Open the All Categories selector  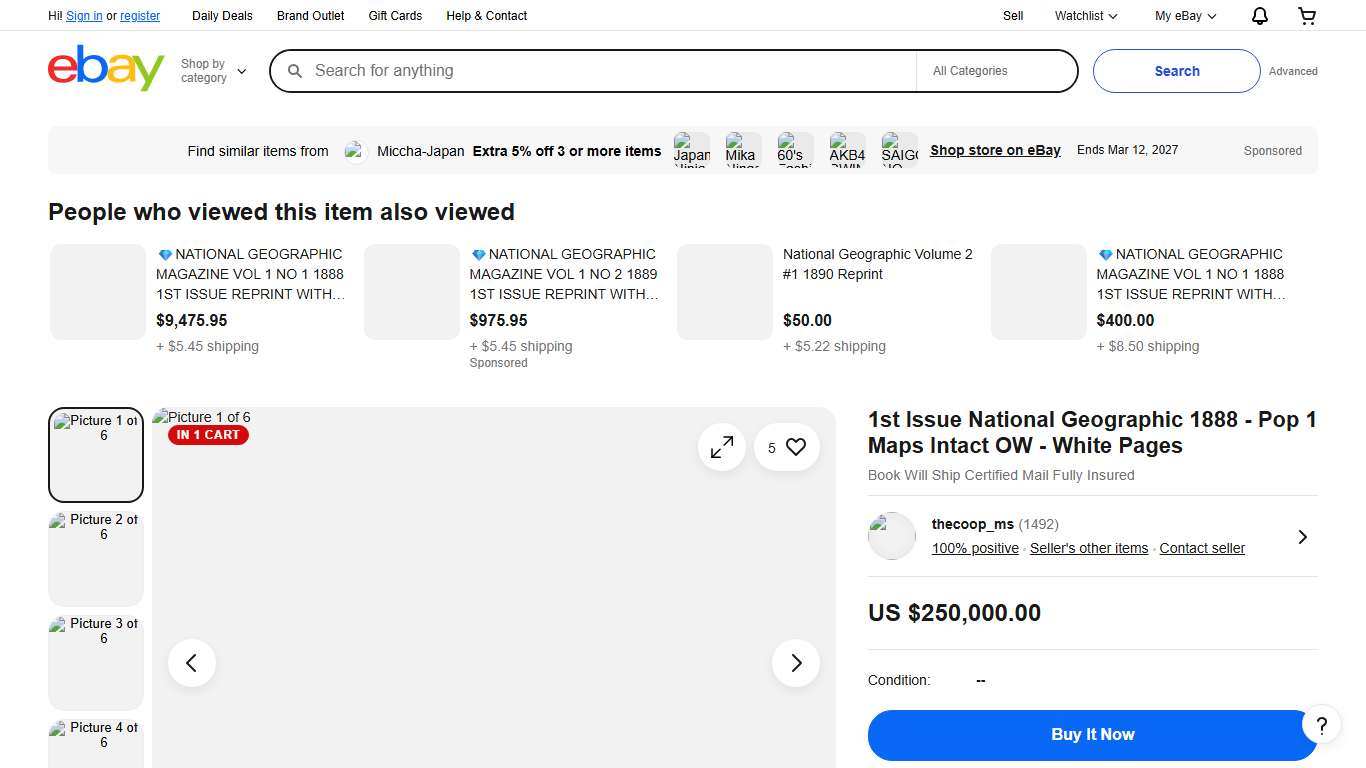click(x=995, y=71)
